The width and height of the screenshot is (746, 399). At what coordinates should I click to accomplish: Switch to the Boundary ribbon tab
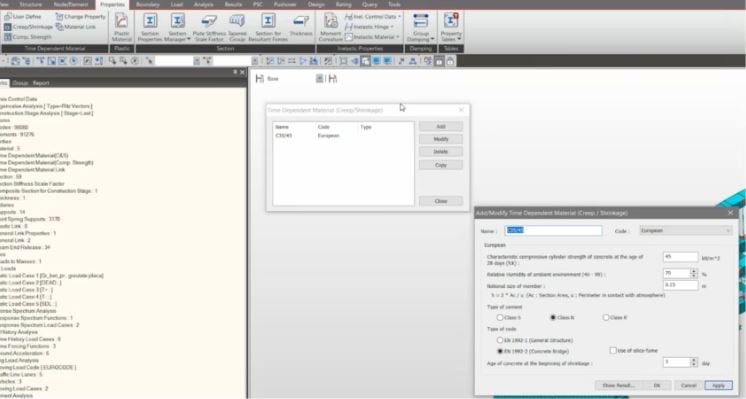click(147, 4)
